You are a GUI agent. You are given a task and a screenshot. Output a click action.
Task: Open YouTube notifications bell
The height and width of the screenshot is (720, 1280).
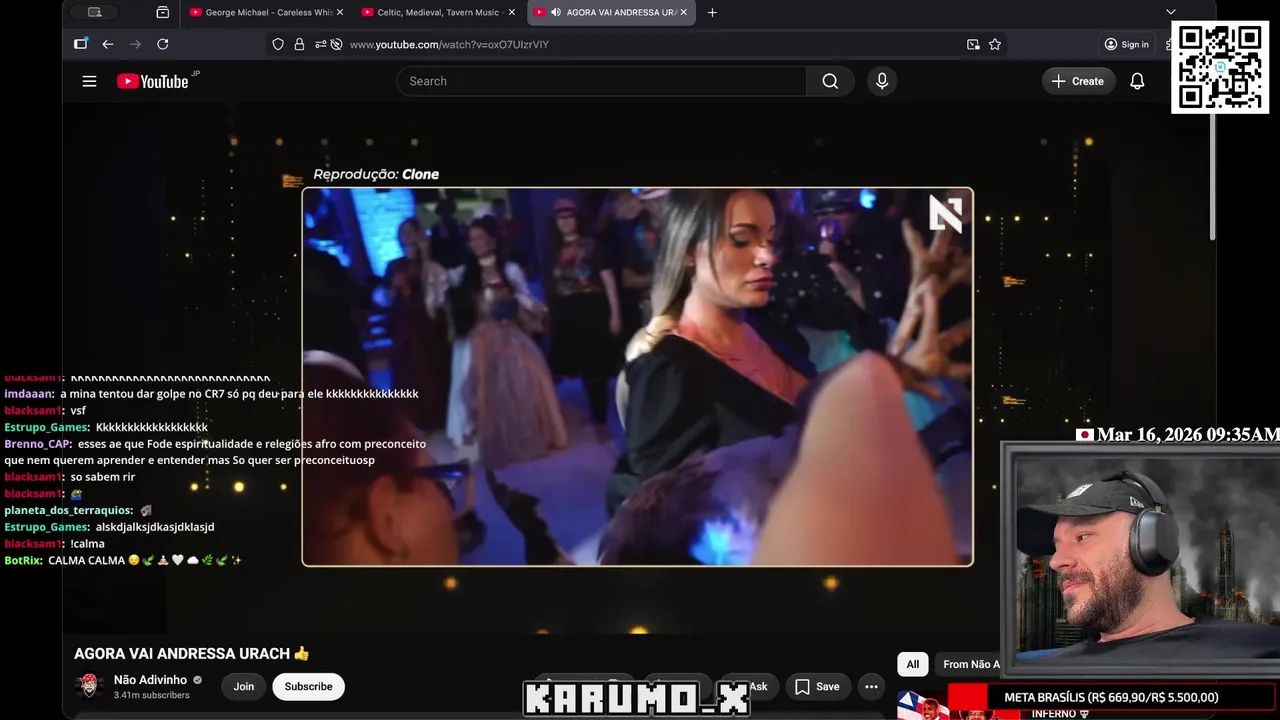[1137, 81]
